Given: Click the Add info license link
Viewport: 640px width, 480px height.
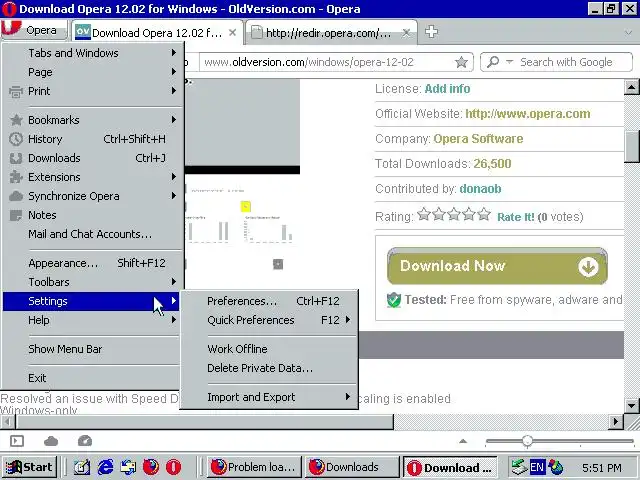Looking at the screenshot, I should tap(447, 89).
